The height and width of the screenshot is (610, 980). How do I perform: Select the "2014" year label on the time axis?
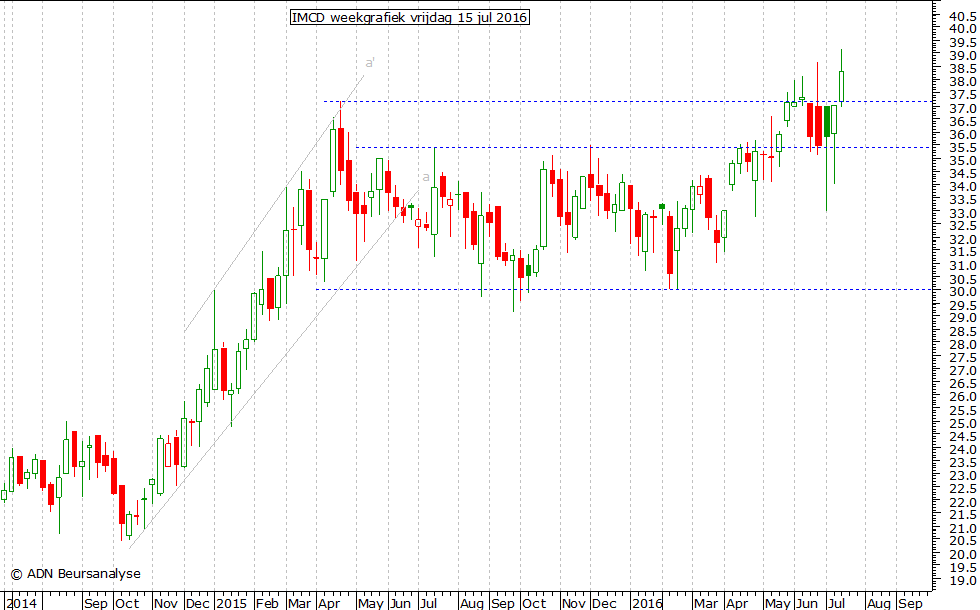(x=22, y=603)
